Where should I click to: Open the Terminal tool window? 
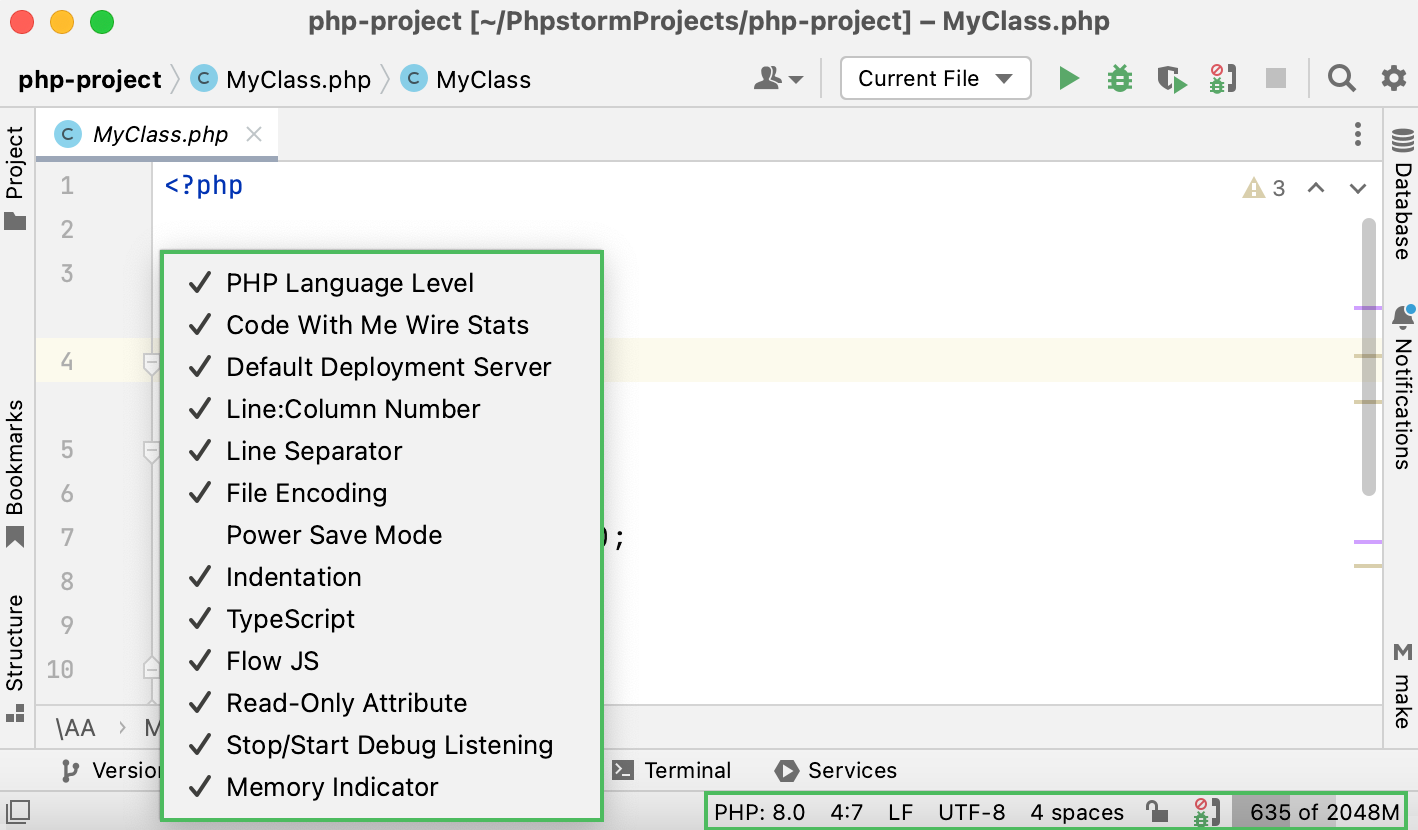click(x=672, y=770)
